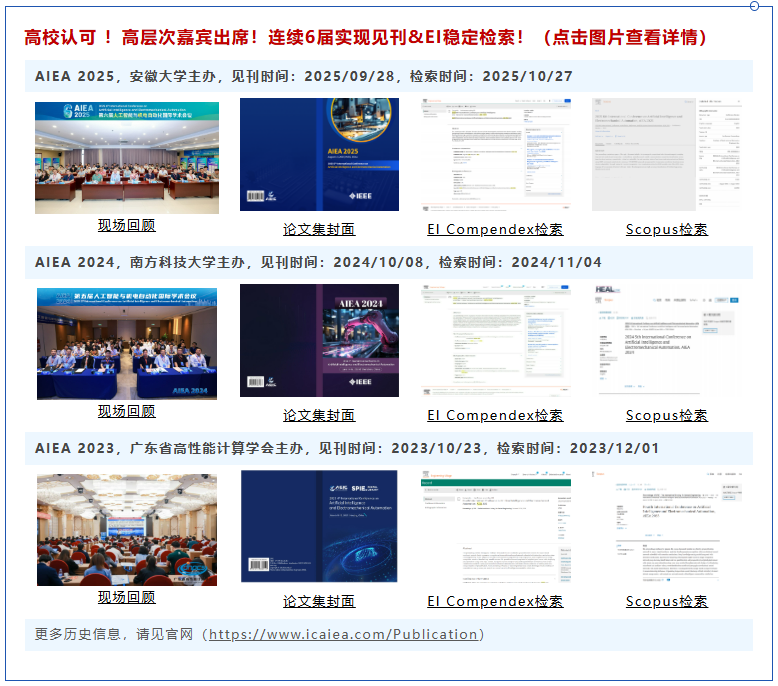
Task: View the AIEA 2024 HEAL Scopus screenshot
Action: click(x=666, y=340)
